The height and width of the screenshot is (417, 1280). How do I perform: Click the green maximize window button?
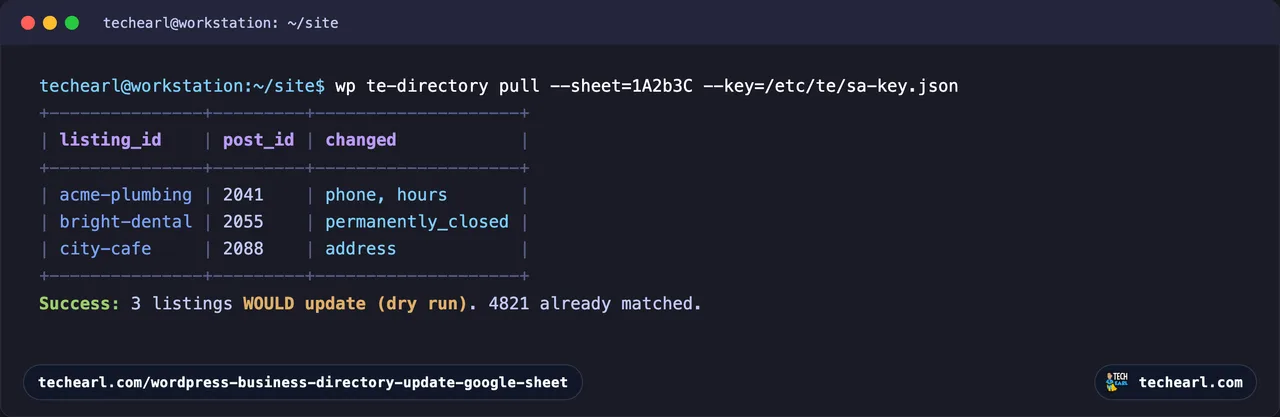pyautogui.click(x=71, y=22)
